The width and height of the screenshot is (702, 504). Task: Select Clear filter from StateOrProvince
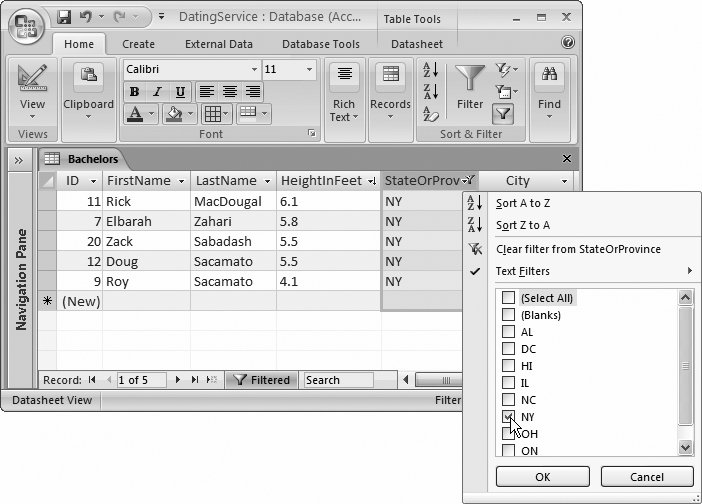578,249
